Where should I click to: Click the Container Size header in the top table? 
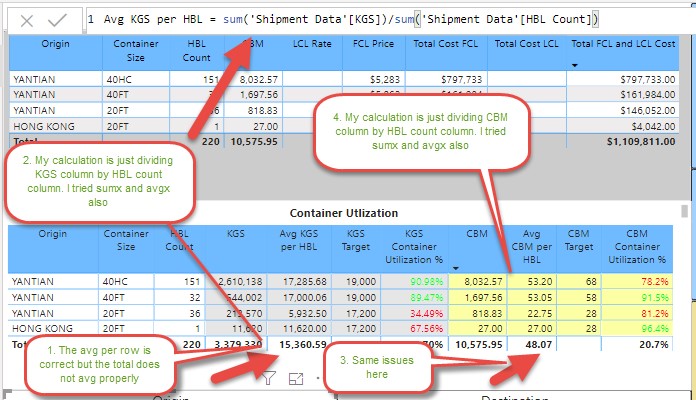pos(135,51)
